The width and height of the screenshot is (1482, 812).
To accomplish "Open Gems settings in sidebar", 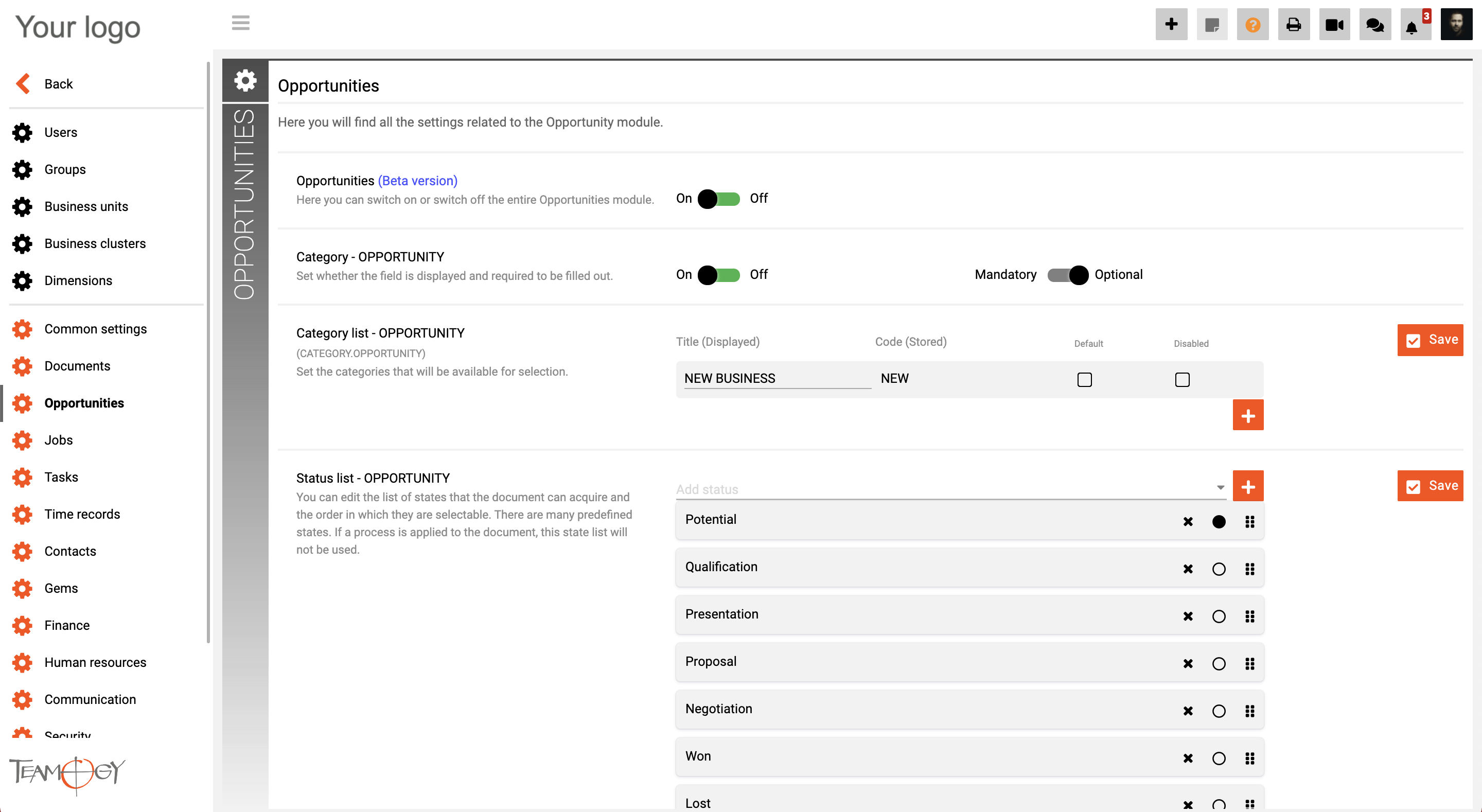I will pos(61,588).
